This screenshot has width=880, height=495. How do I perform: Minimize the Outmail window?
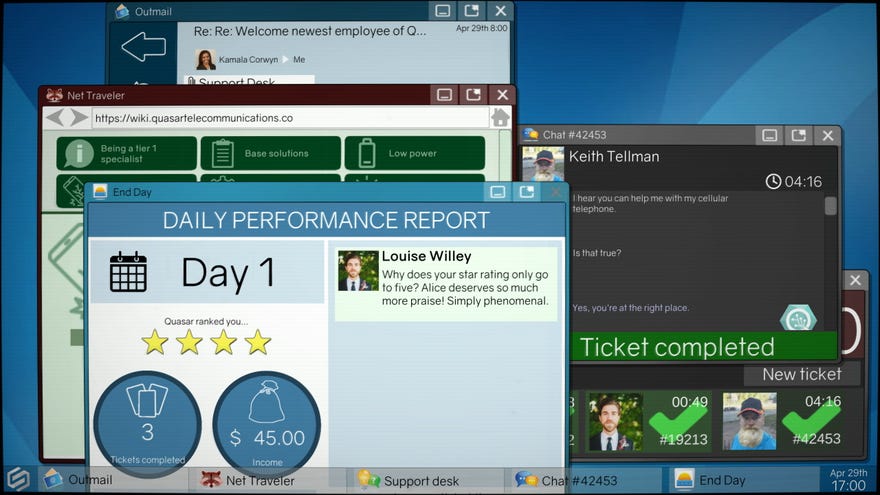click(x=442, y=11)
